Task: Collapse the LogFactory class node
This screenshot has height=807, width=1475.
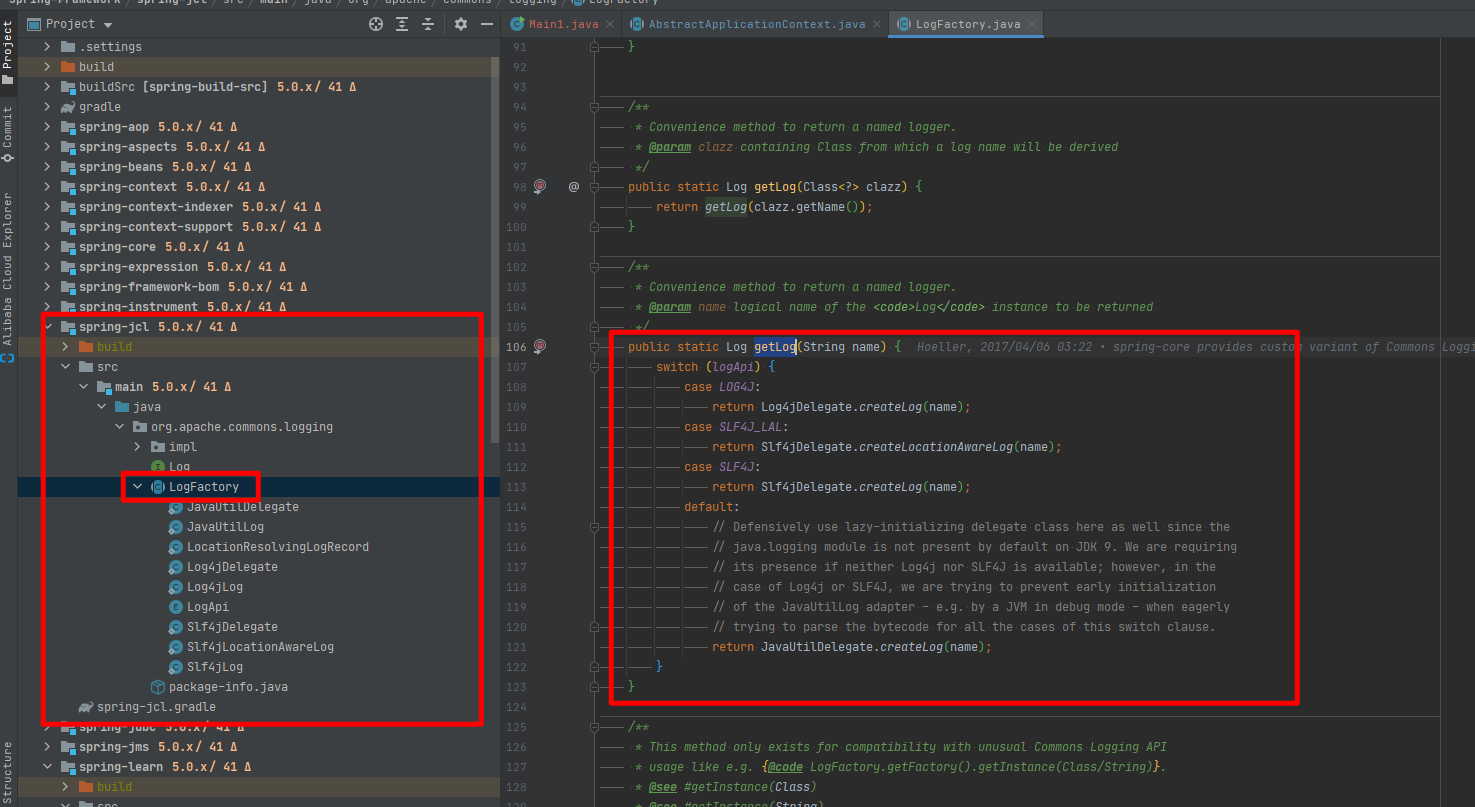Action: (x=138, y=487)
